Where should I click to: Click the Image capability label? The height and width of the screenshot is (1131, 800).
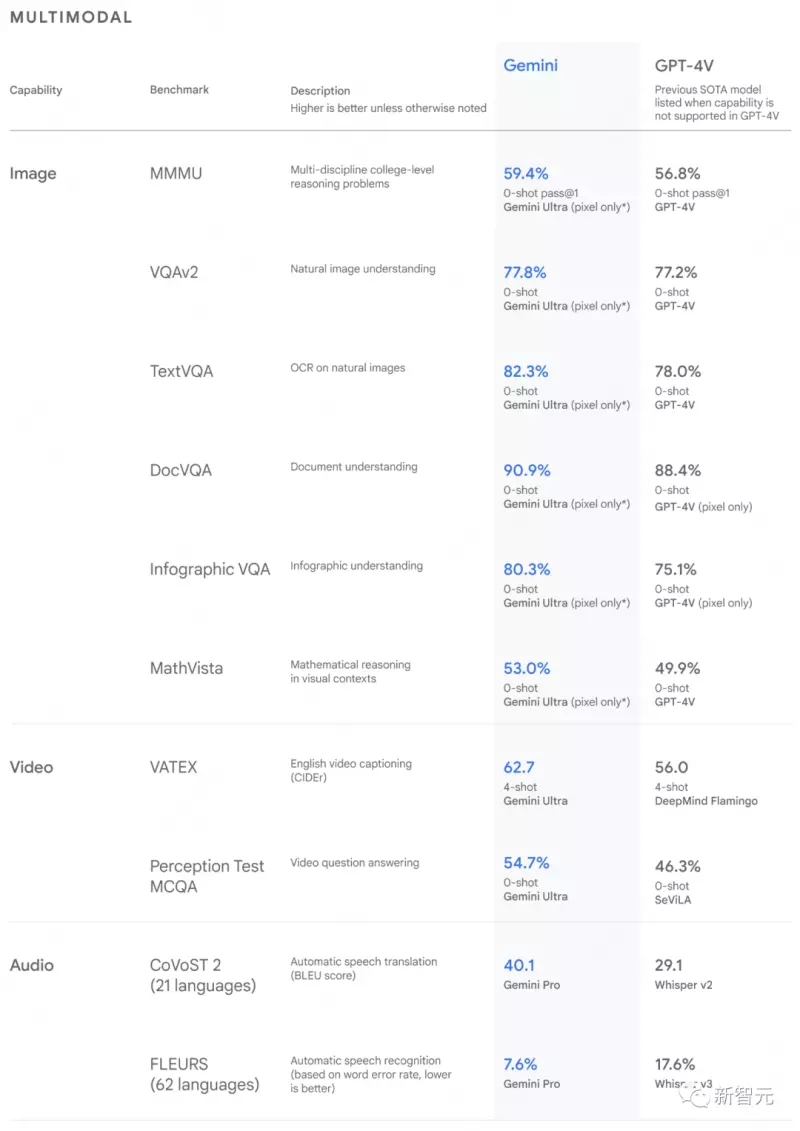32,173
